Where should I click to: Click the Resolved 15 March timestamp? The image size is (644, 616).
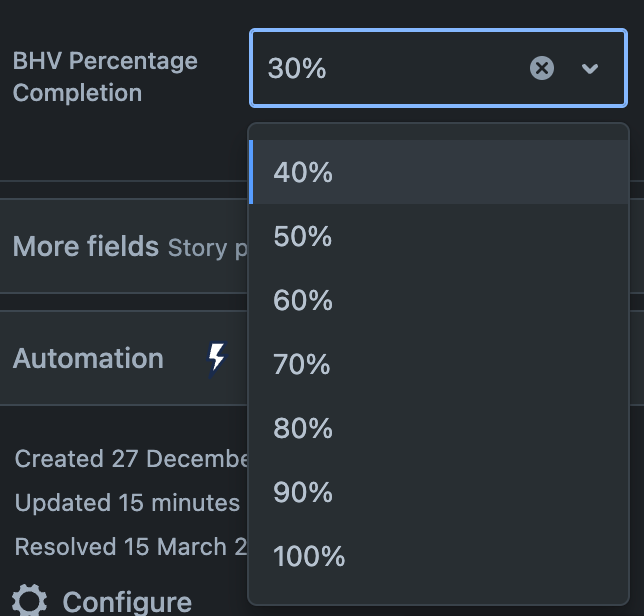pyautogui.click(x=130, y=547)
